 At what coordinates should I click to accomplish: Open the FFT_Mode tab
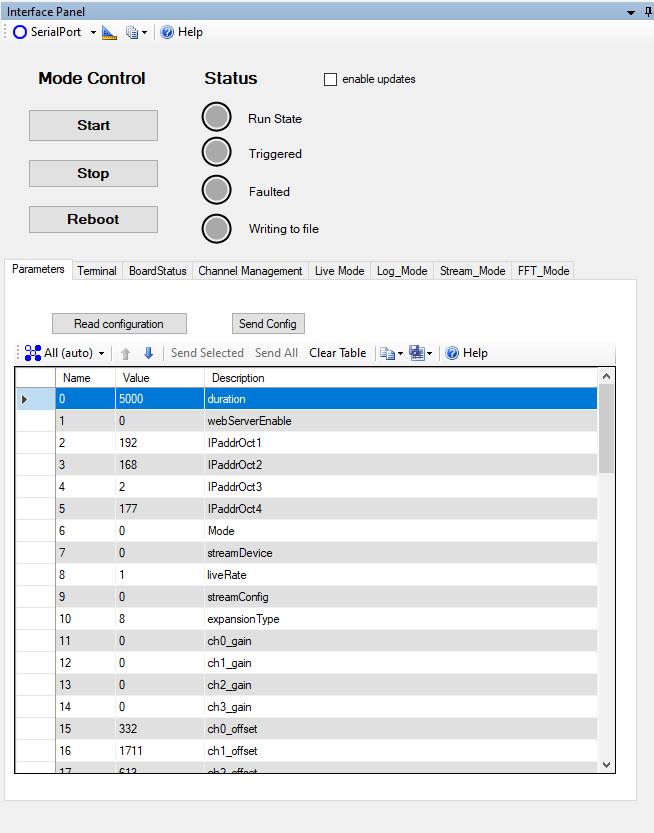coord(543,271)
